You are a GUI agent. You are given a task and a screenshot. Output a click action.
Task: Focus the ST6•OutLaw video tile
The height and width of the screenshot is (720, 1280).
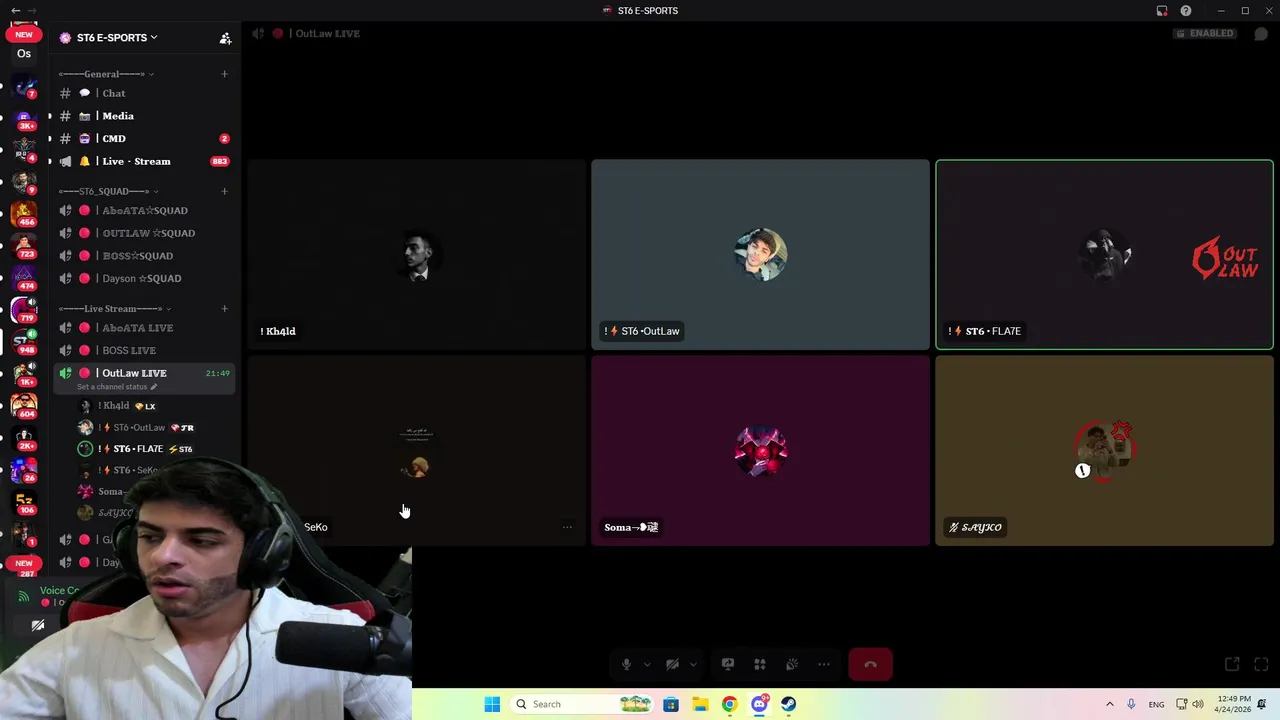pos(760,255)
